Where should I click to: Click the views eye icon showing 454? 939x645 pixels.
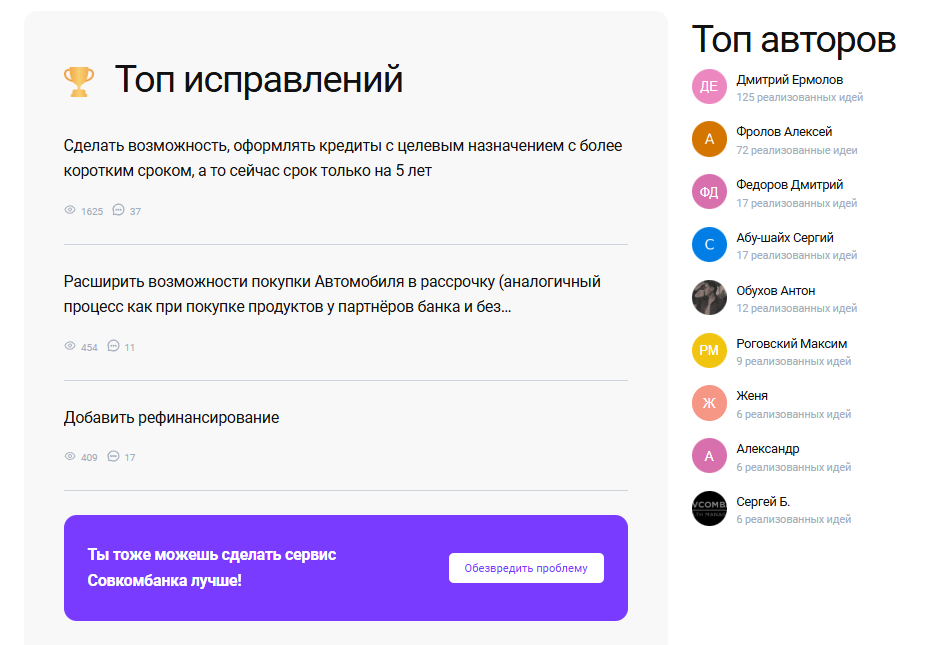(x=70, y=346)
